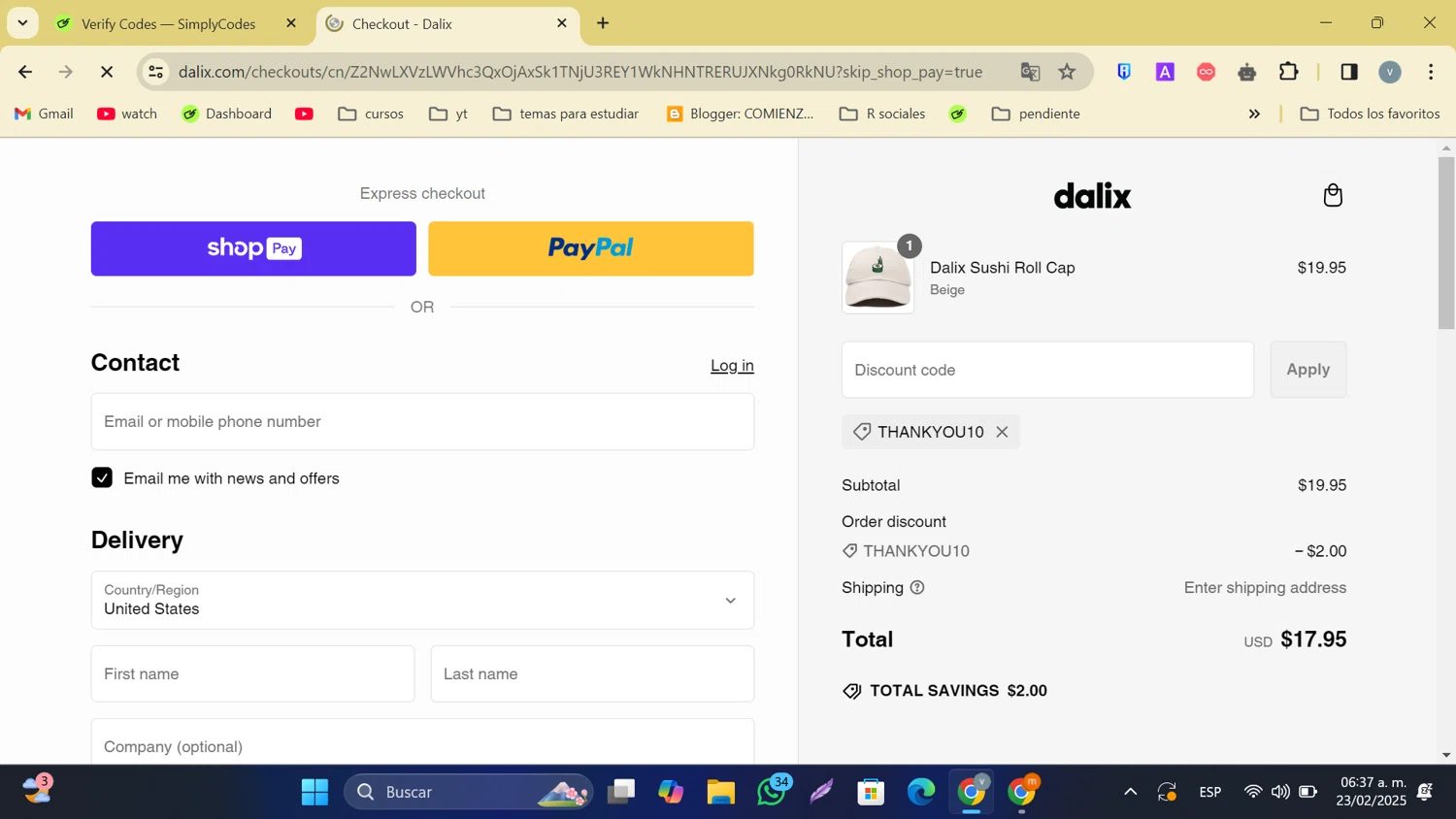The height and width of the screenshot is (819, 1456).
Task: Close the Verify Codes tab
Action: (x=290, y=23)
